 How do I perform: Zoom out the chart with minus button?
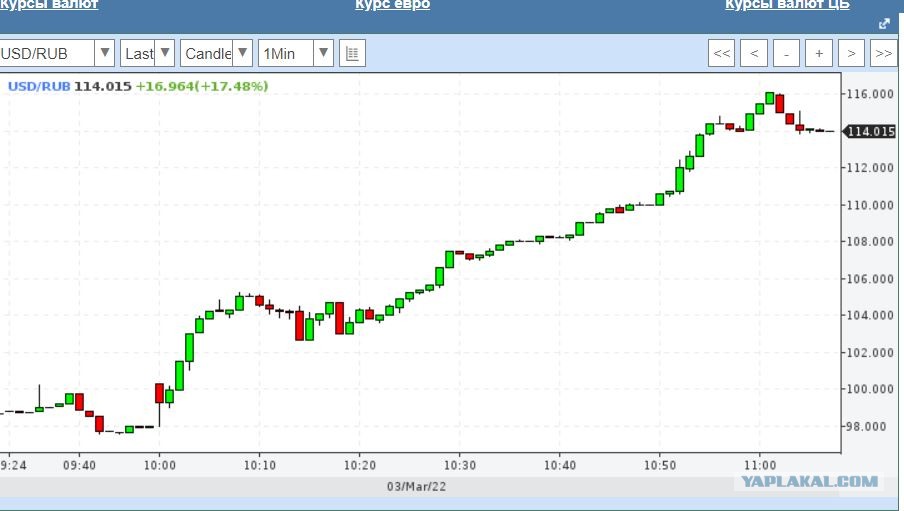click(x=786, y=54)
